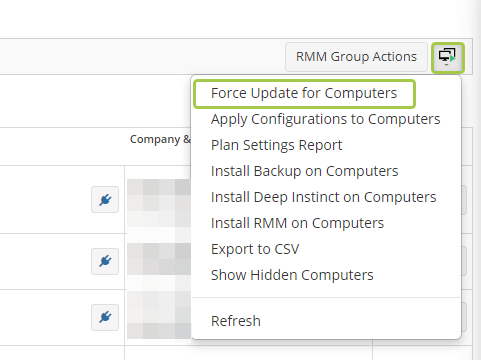Click Export to CSV
This screenshot has height=360, width=481.
pos(255,249)
